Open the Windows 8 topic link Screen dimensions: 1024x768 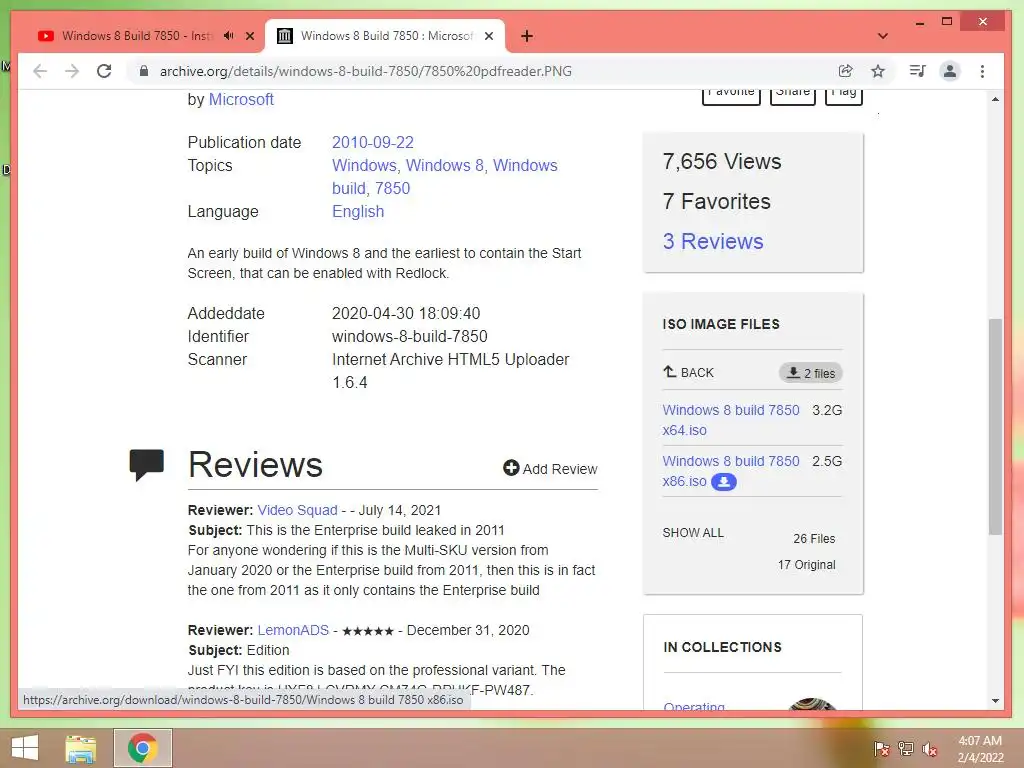point(445,165)
